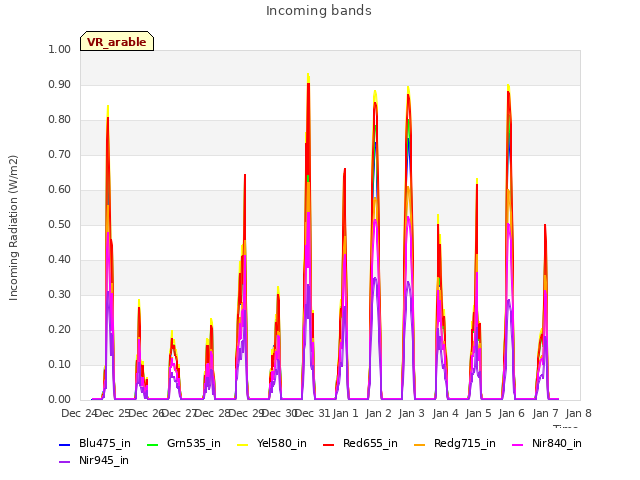
Task: Click the Jan 6 x-axis date label
Action: click(x=512, y=413)
